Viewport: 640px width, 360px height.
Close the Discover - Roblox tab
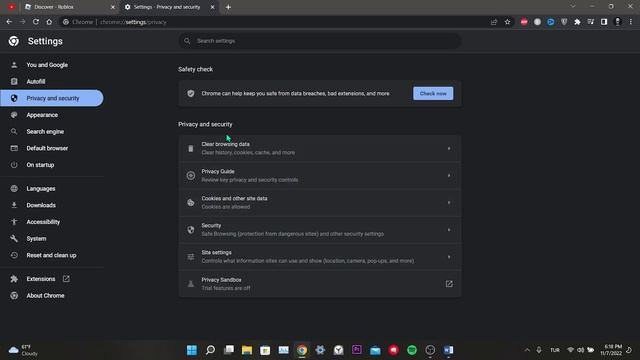(113, 7)
